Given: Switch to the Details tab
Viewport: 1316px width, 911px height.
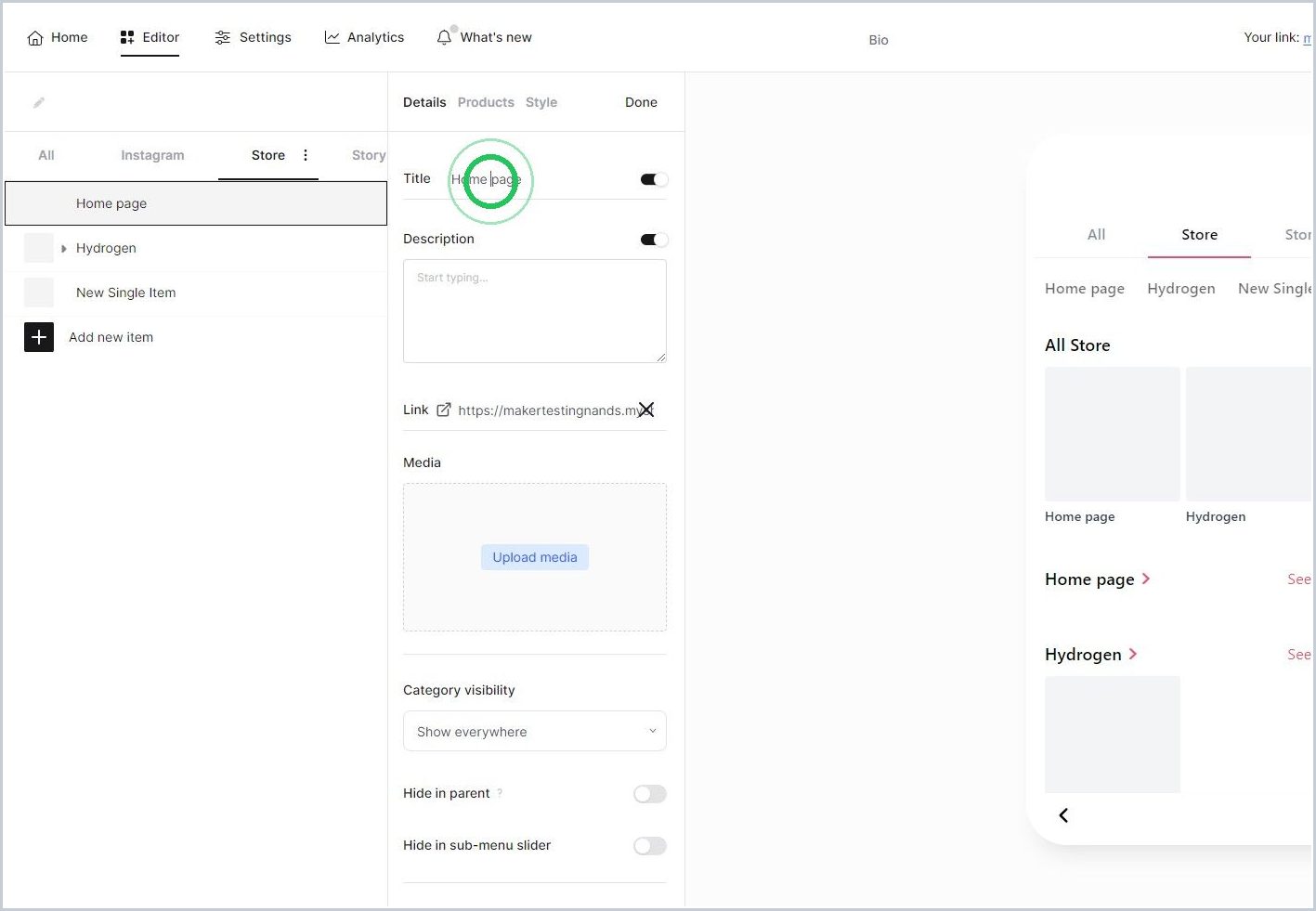Looking at the screenshot, I should click(424, 102).
